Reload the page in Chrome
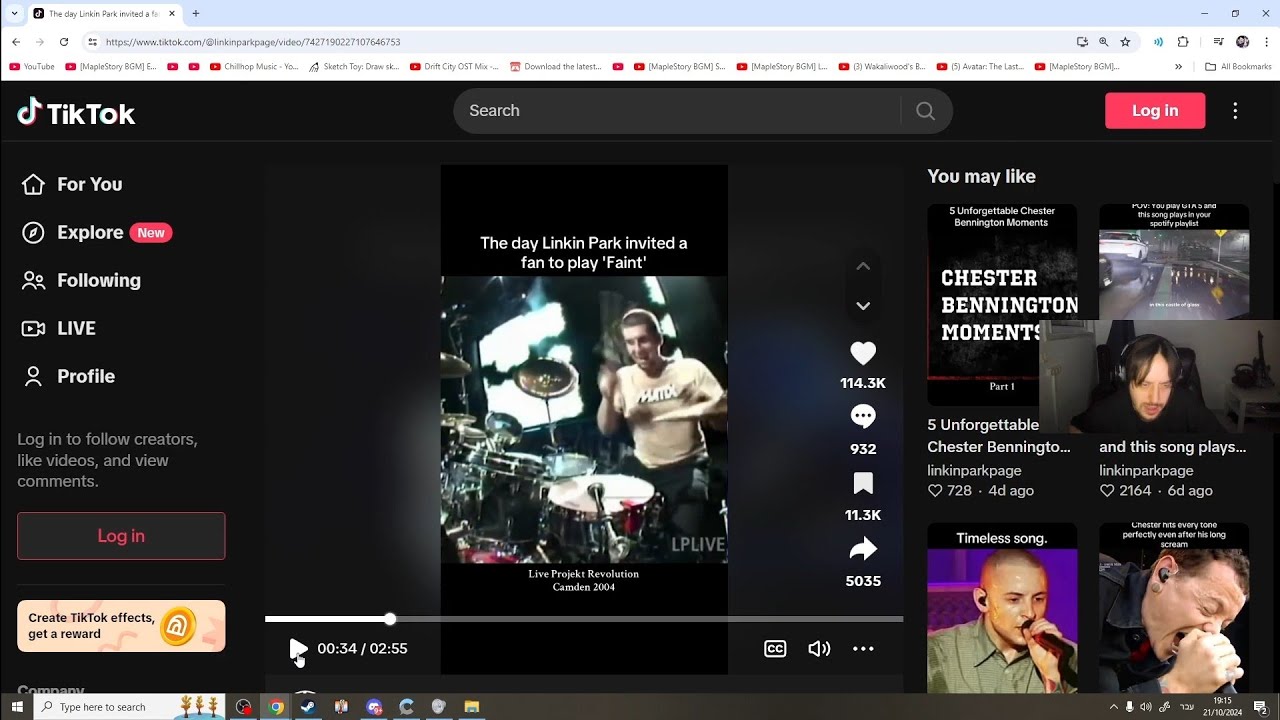 64,42
